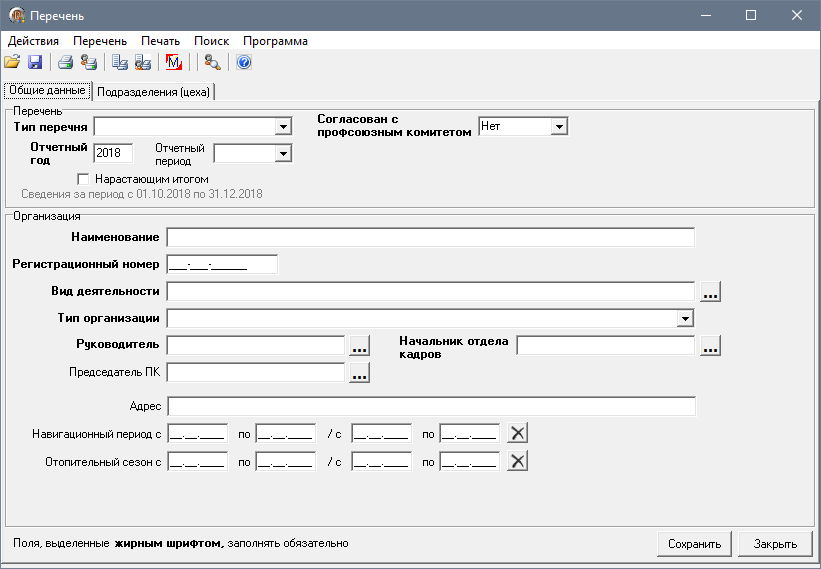Open the Поиск menu
The image size is (821, 569).
(x=212, y=41)
